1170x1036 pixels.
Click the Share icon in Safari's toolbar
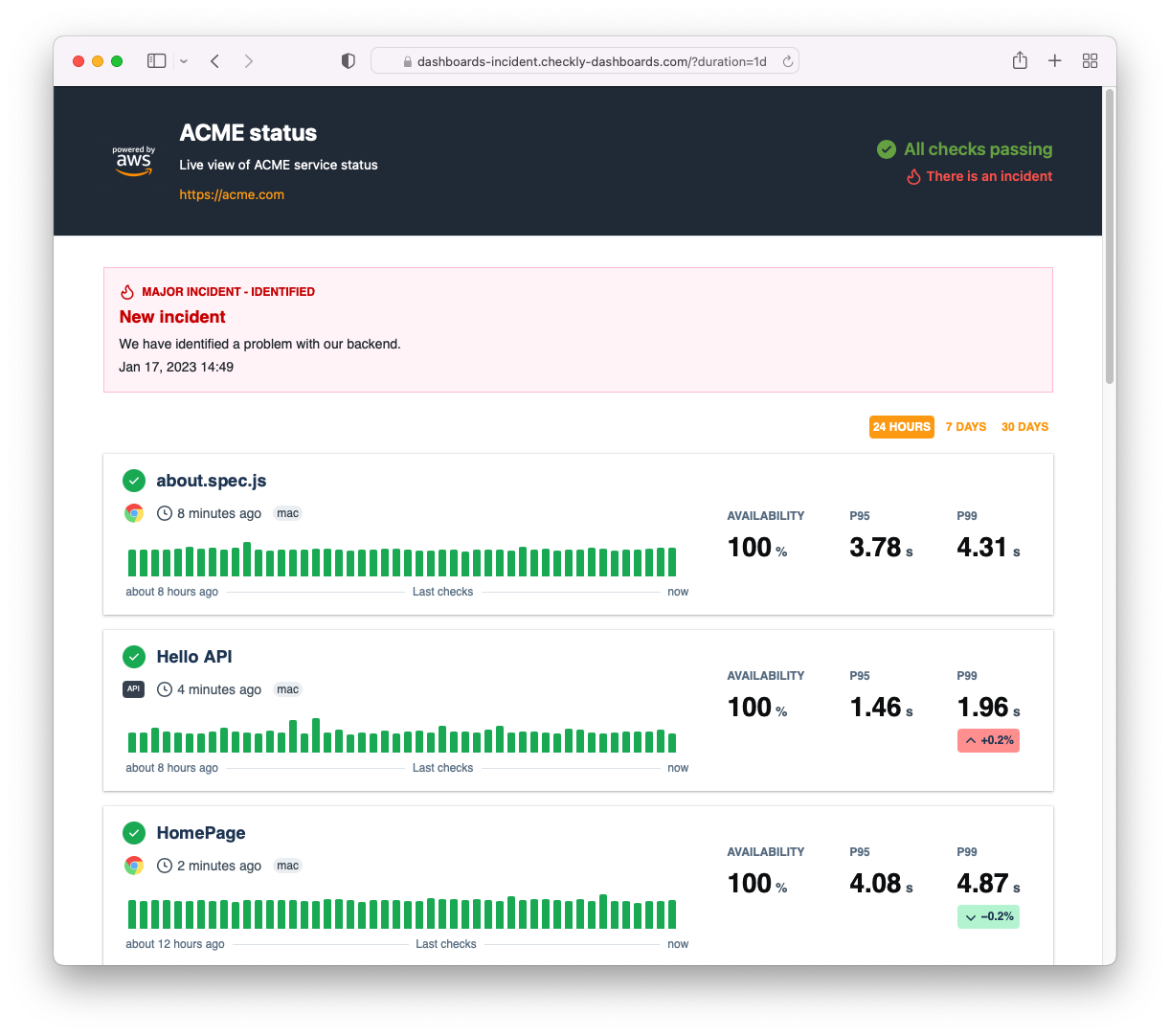click(x=1019, y=59)
